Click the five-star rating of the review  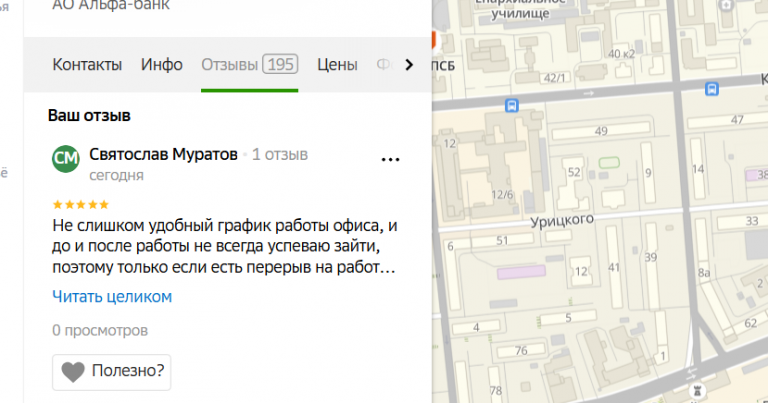pyautogui.click(x=80, y=204)
